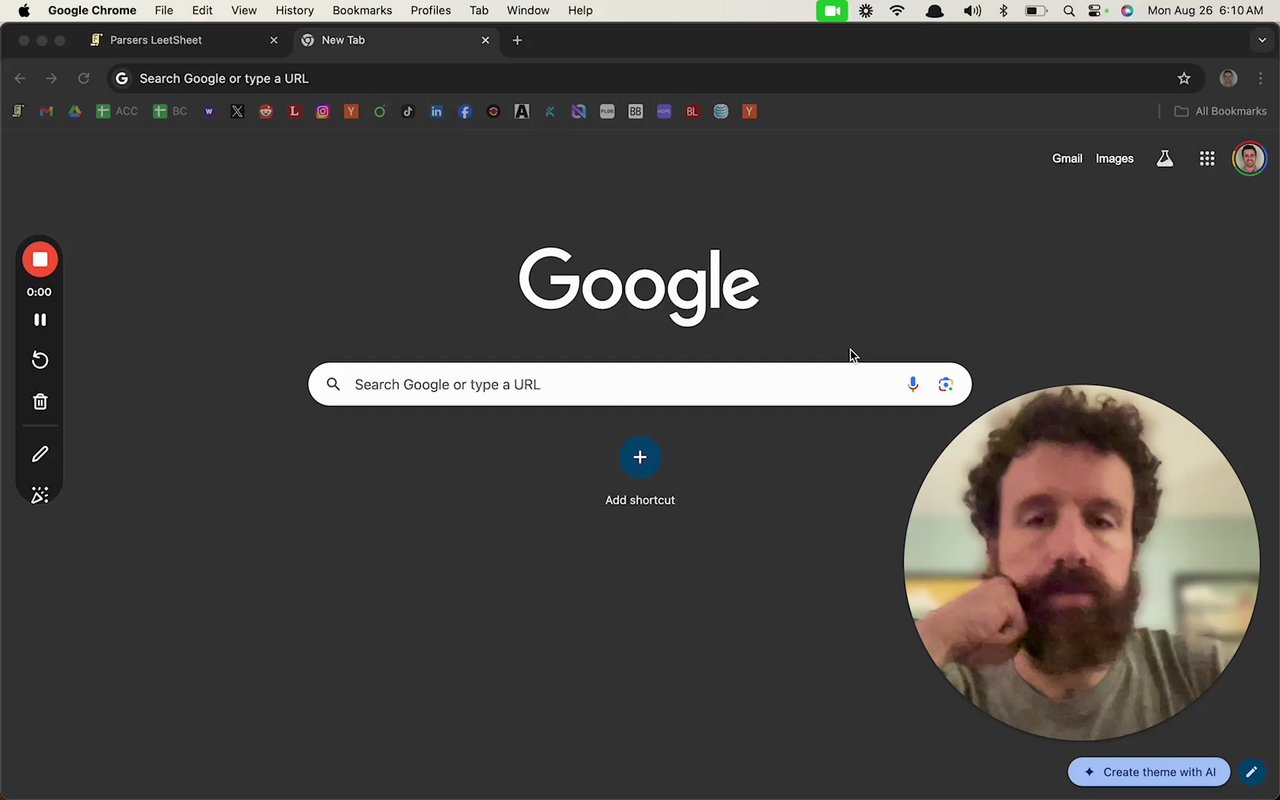
Task: Open the Images link
Action: 1114,159
